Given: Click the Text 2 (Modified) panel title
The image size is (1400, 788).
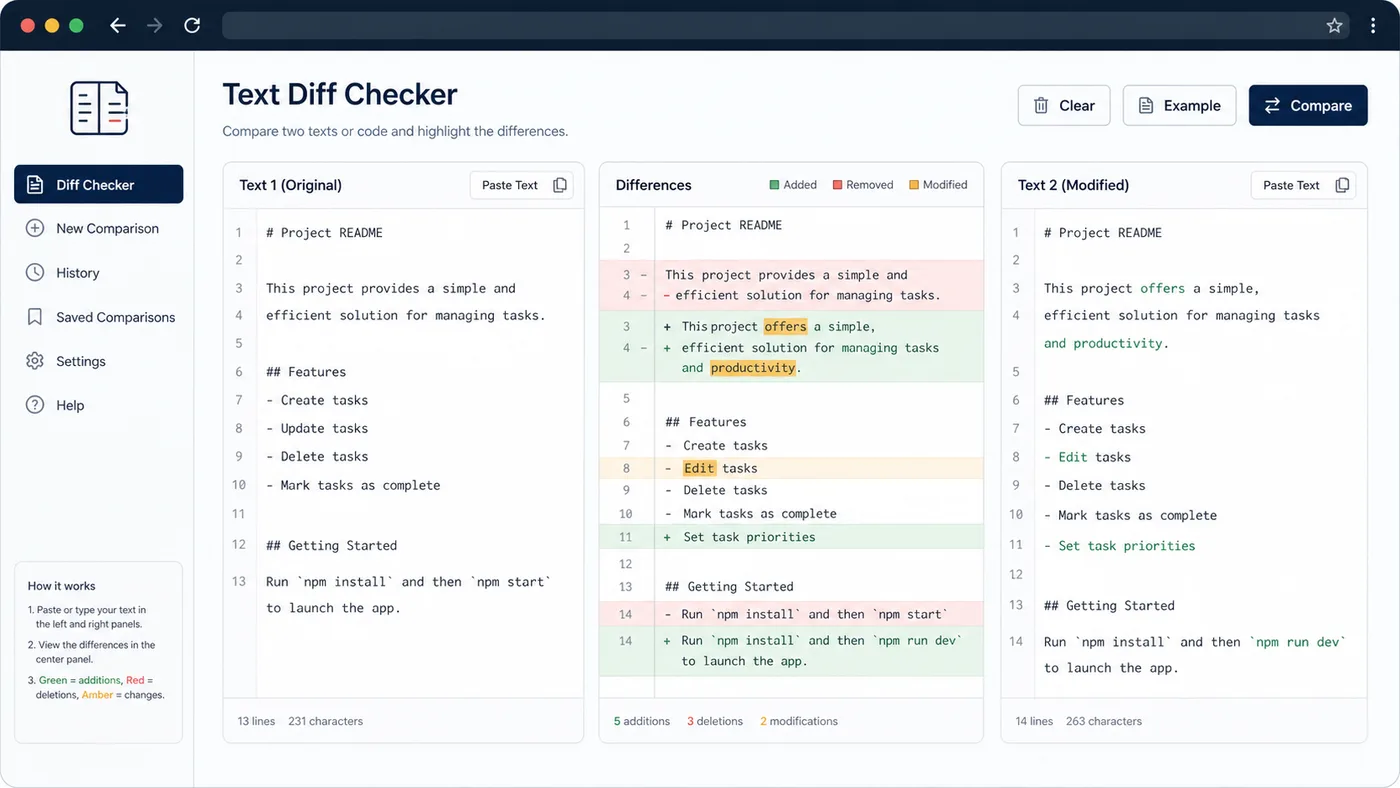Looking at the screenshot, I should 1073,185.
